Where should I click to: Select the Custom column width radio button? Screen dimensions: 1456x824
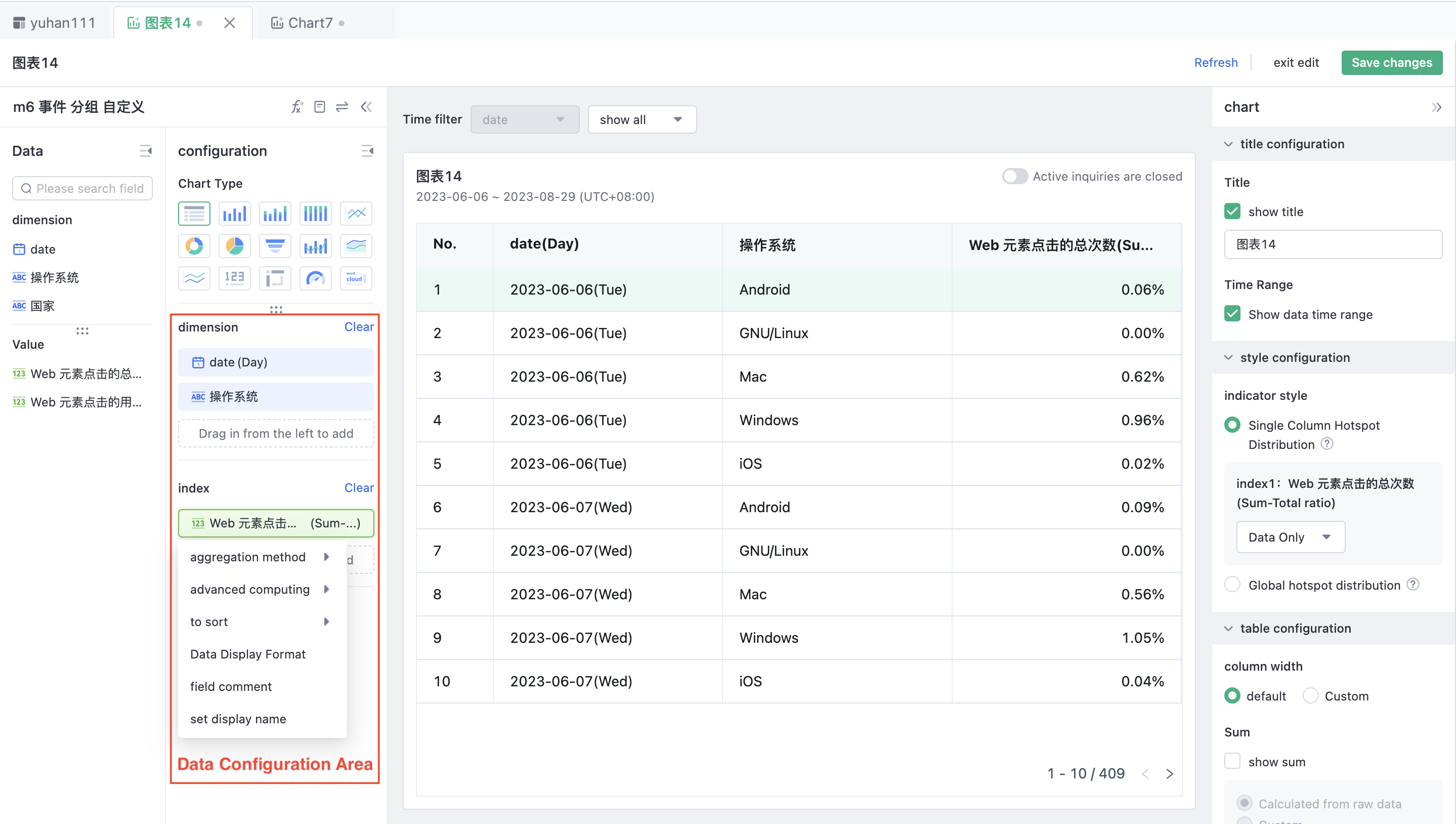click(x=1310, y=695)
